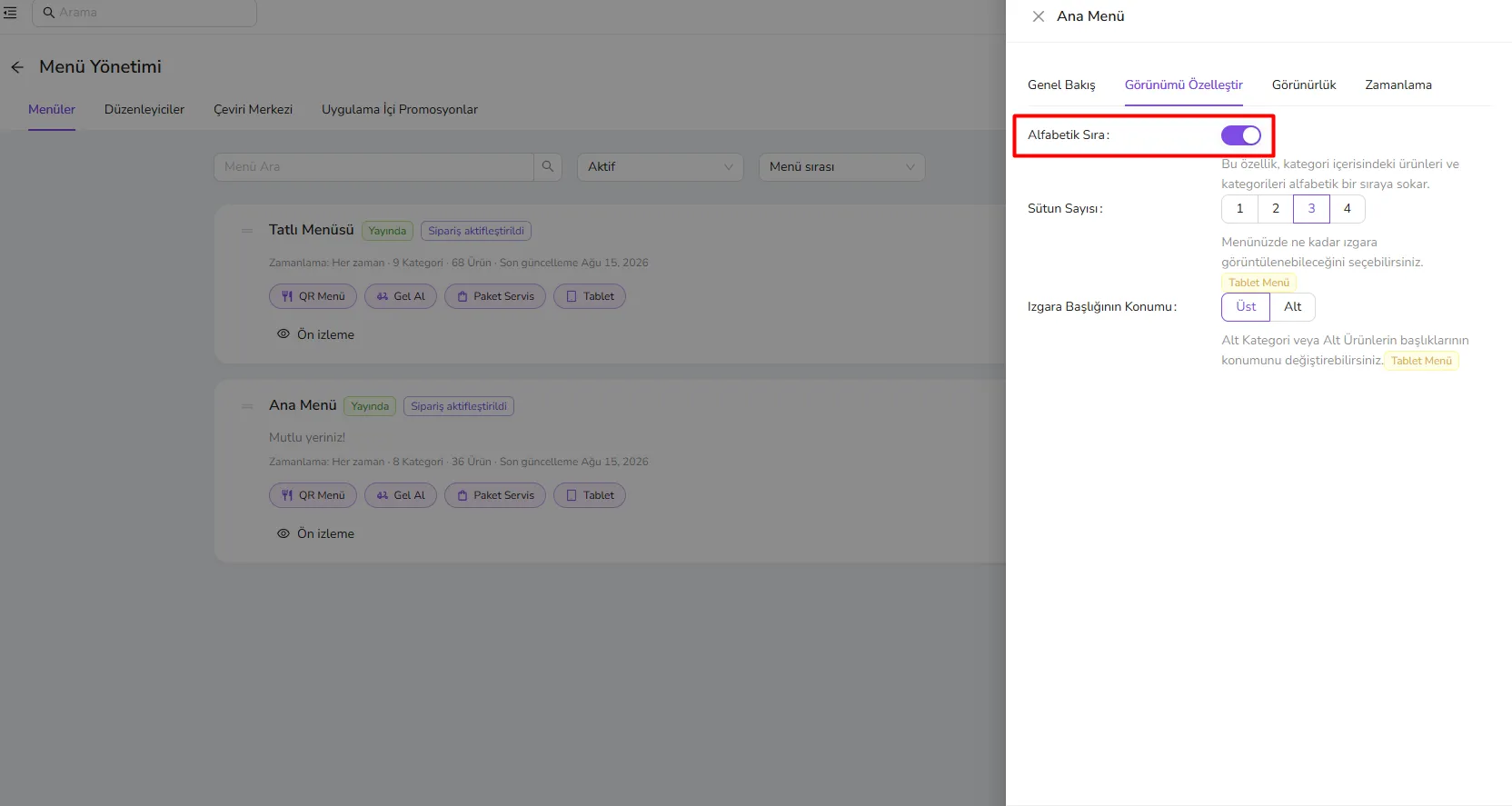Click the eye icon for Tatlı Menüsü Ön izleme
This screenshot has width=1512, height=806.
click(283, 334)
